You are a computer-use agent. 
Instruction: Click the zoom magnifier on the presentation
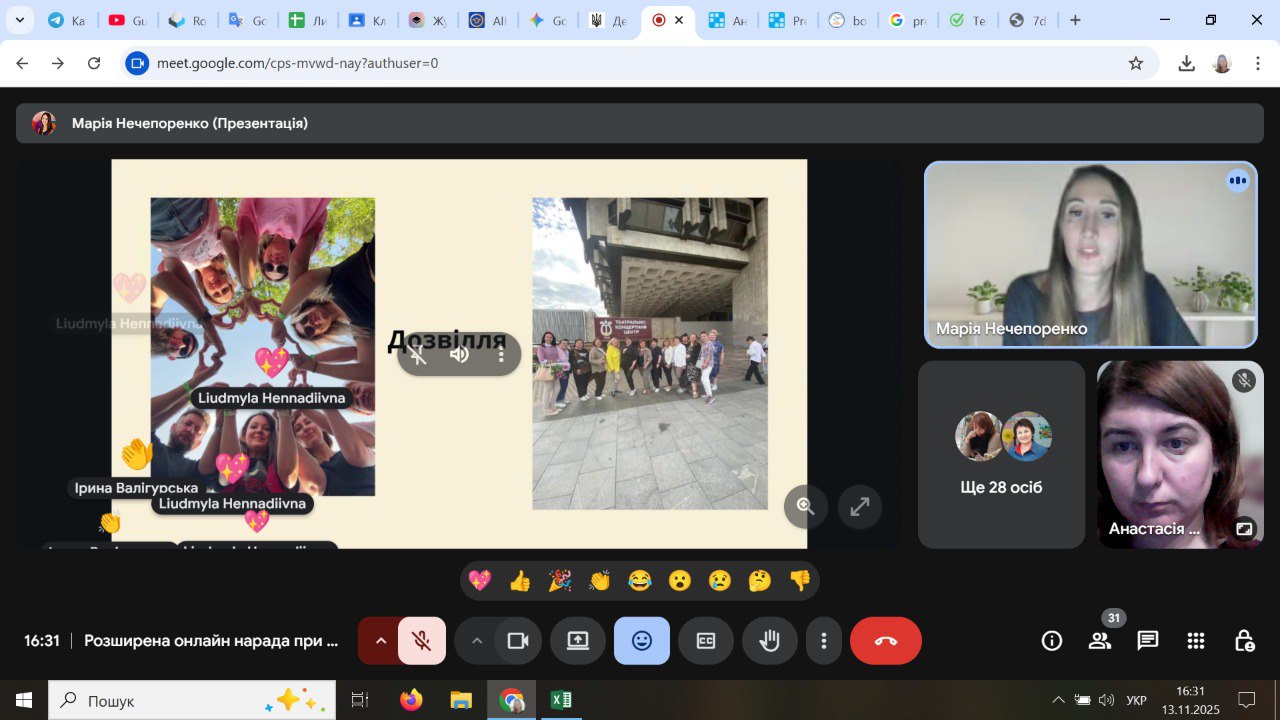click(805, 507)
